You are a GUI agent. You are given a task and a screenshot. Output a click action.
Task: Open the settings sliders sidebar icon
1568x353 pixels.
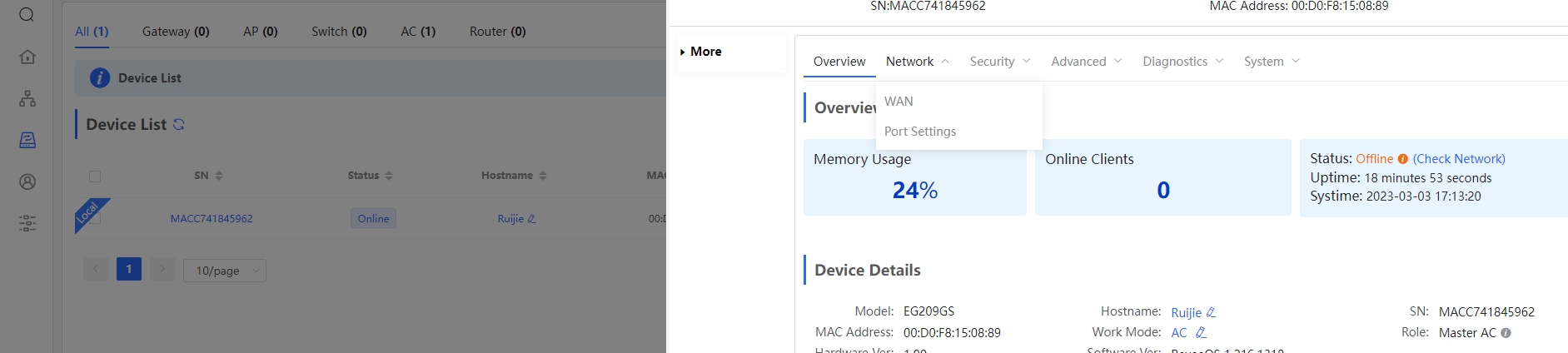27,223
